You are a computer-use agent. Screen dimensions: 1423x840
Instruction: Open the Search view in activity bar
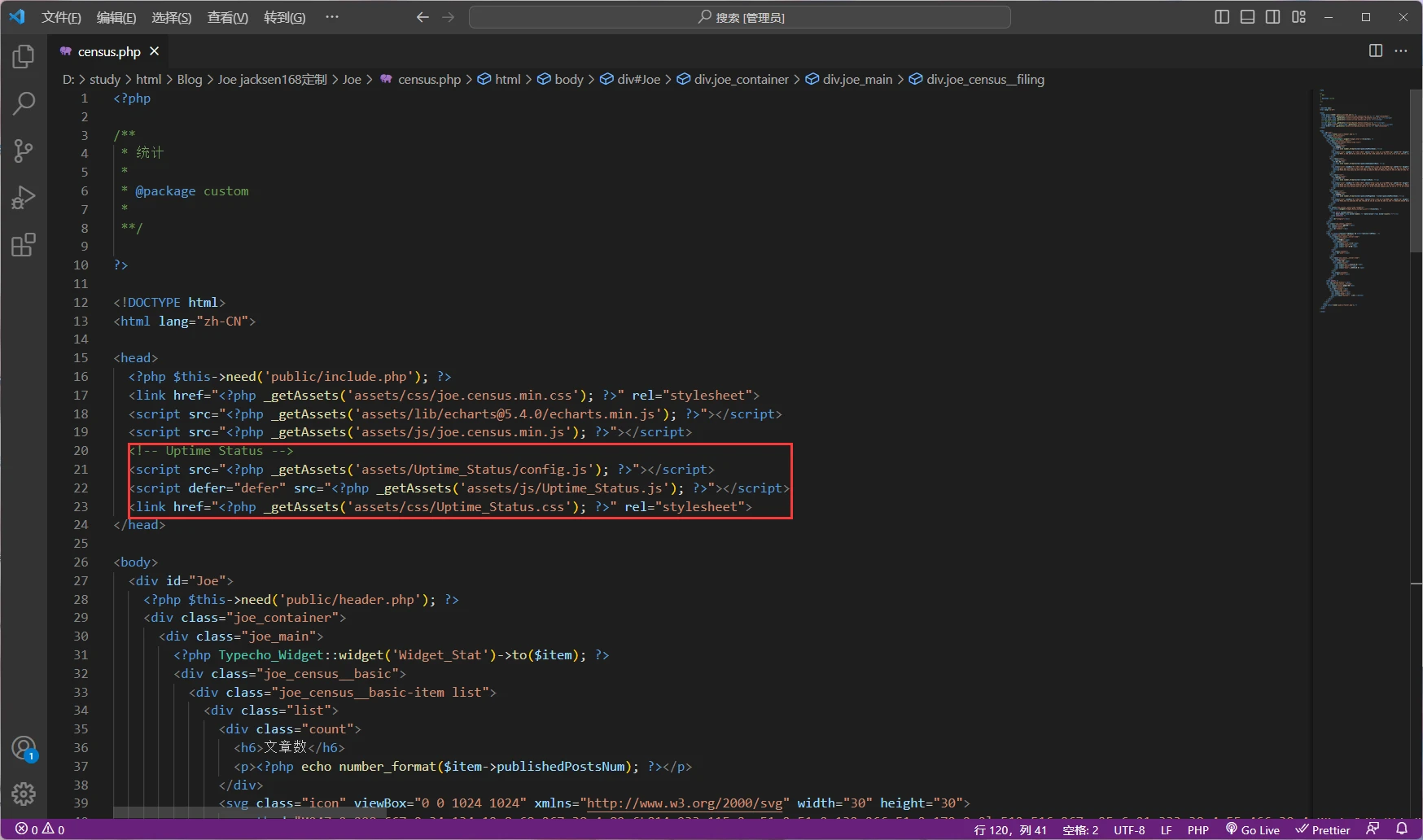(x=24, y=103)
